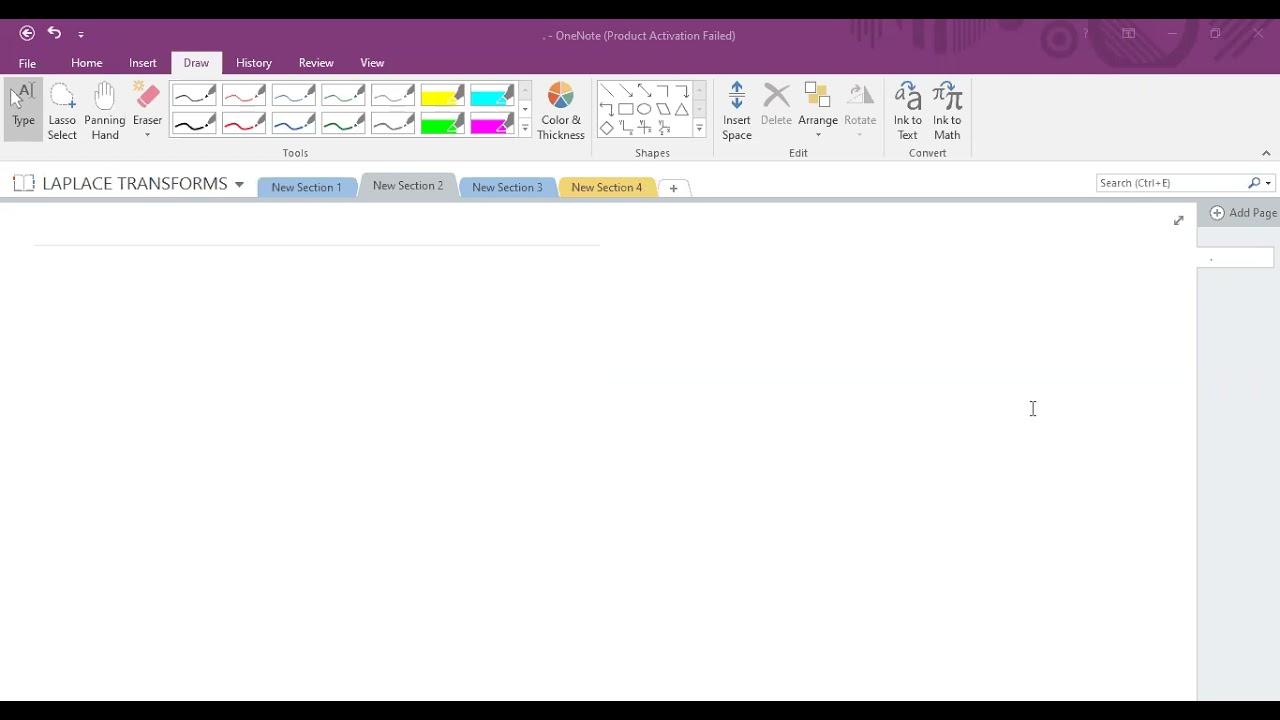
Task: Toggle full page view with expand arrow
Action: (1178, 220)
